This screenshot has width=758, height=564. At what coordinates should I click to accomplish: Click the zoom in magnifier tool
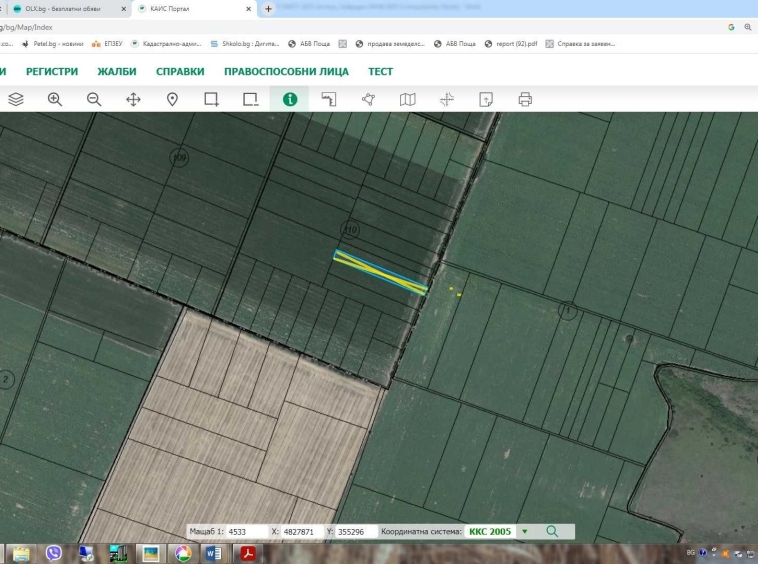tap(55, 99)
